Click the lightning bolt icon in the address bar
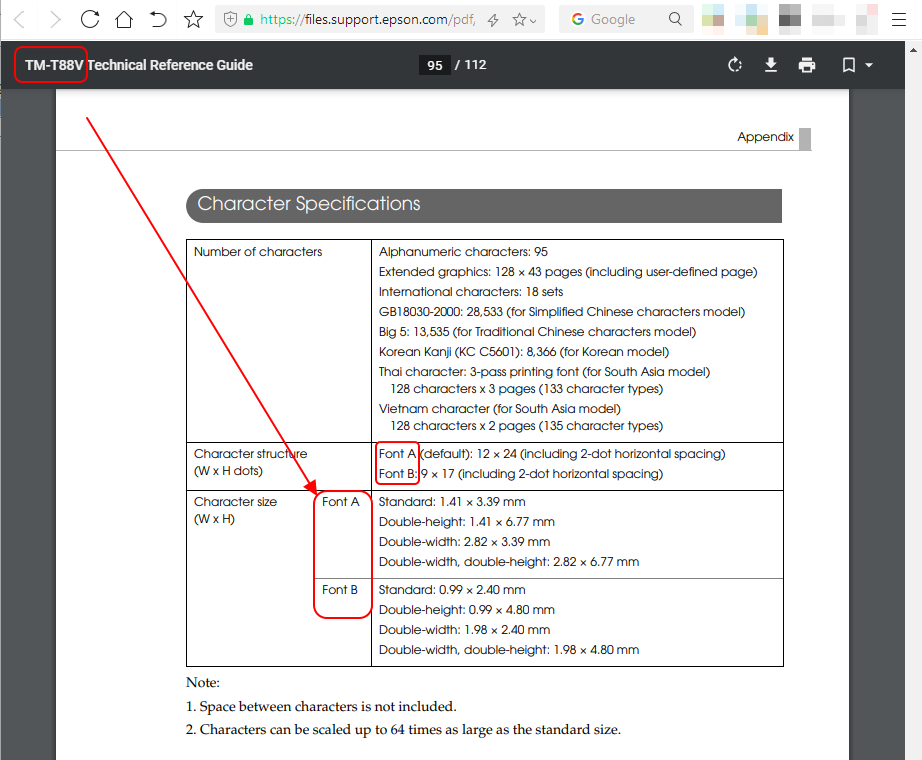 pyautogui.click(x=493, y=20)
